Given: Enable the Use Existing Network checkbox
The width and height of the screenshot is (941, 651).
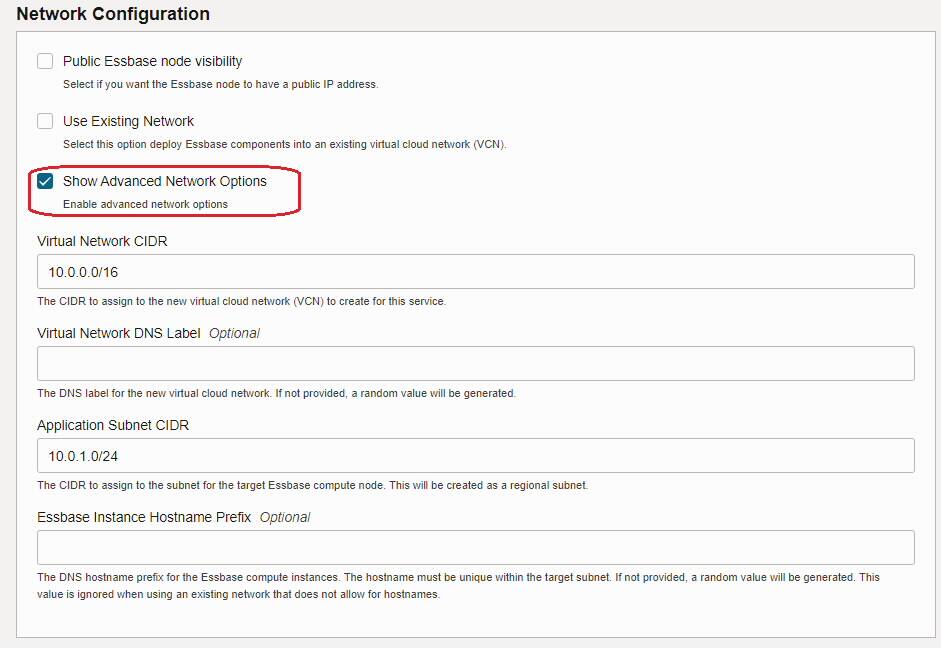Looking at the screenshot, I should click(x=45, y=121).
